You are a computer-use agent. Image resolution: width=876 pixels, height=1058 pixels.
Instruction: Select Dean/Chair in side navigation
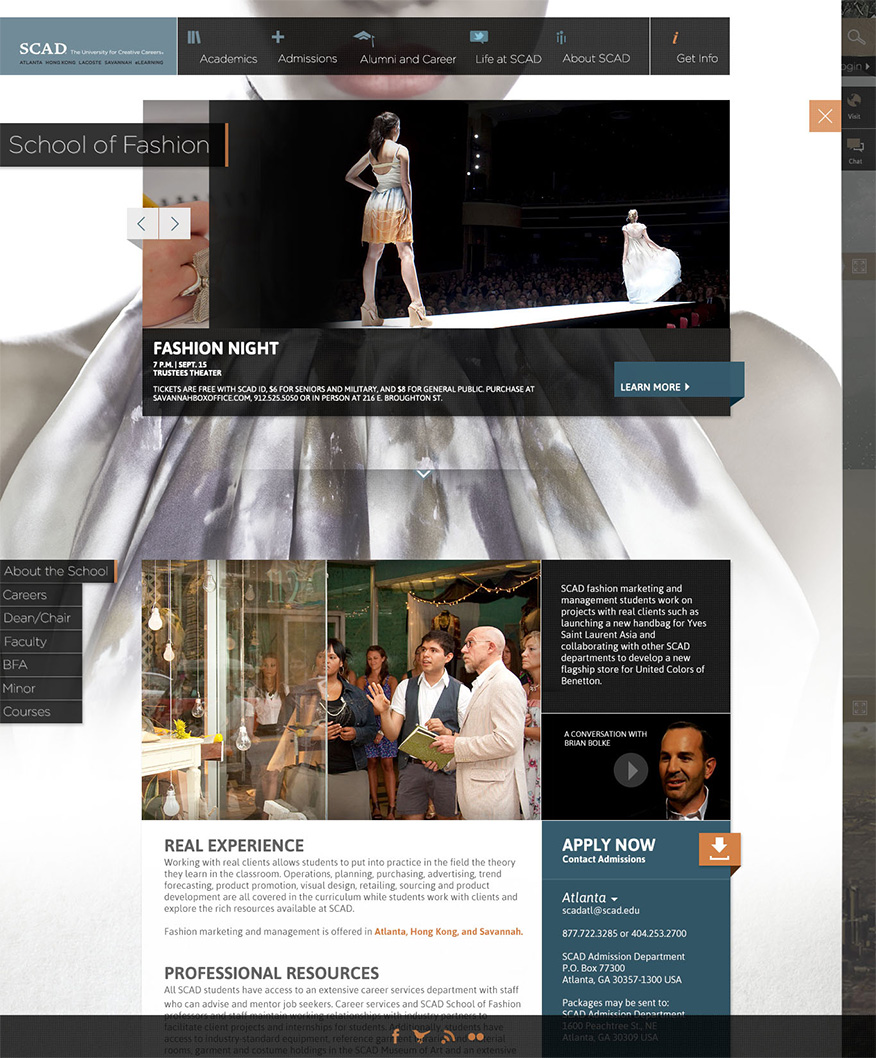[40, 618]
